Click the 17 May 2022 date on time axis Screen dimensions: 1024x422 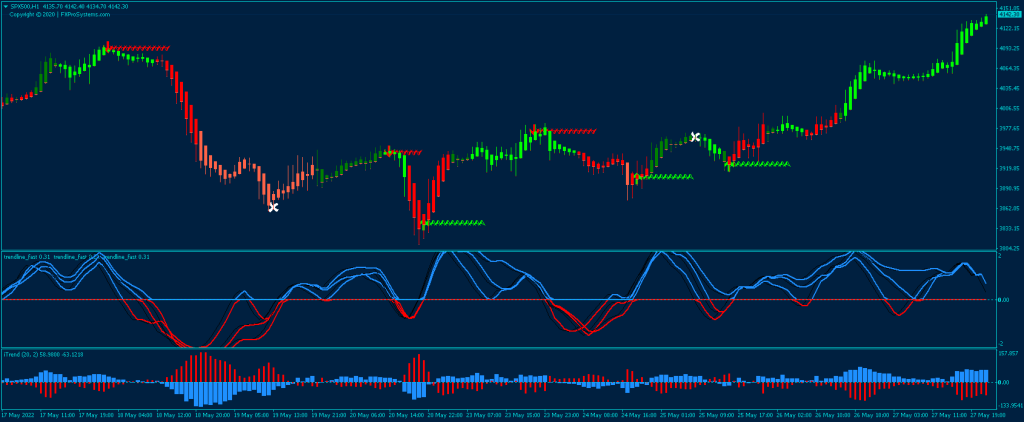tap(17, 414)
